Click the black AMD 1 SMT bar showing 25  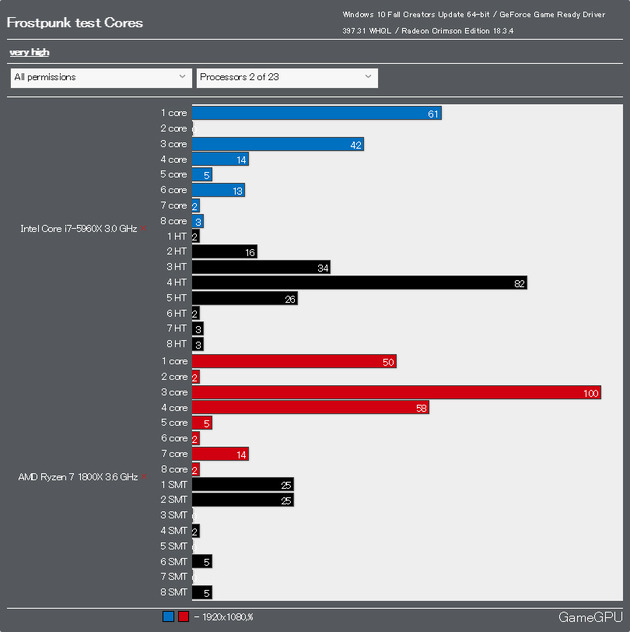click(242, 484)
